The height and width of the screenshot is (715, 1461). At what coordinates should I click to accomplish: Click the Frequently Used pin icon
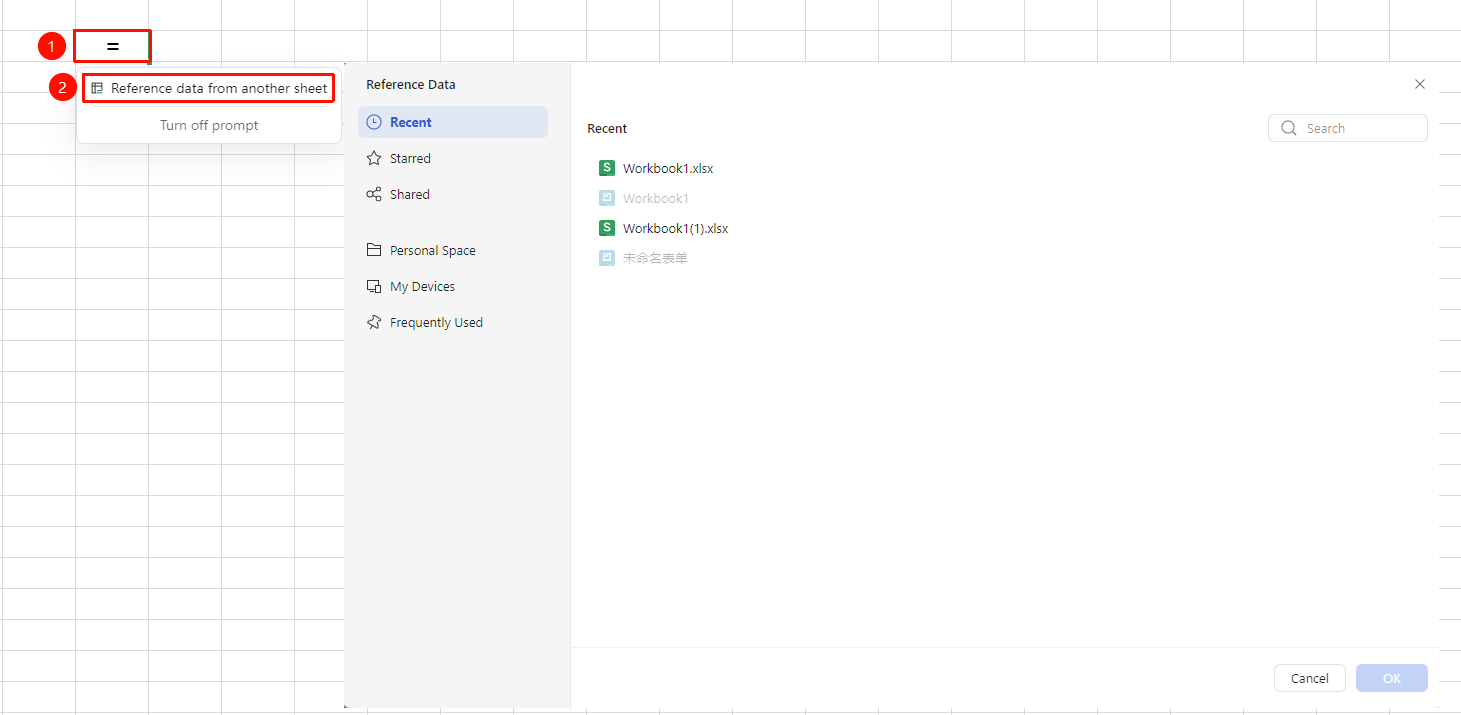click(x=374, y=322)
